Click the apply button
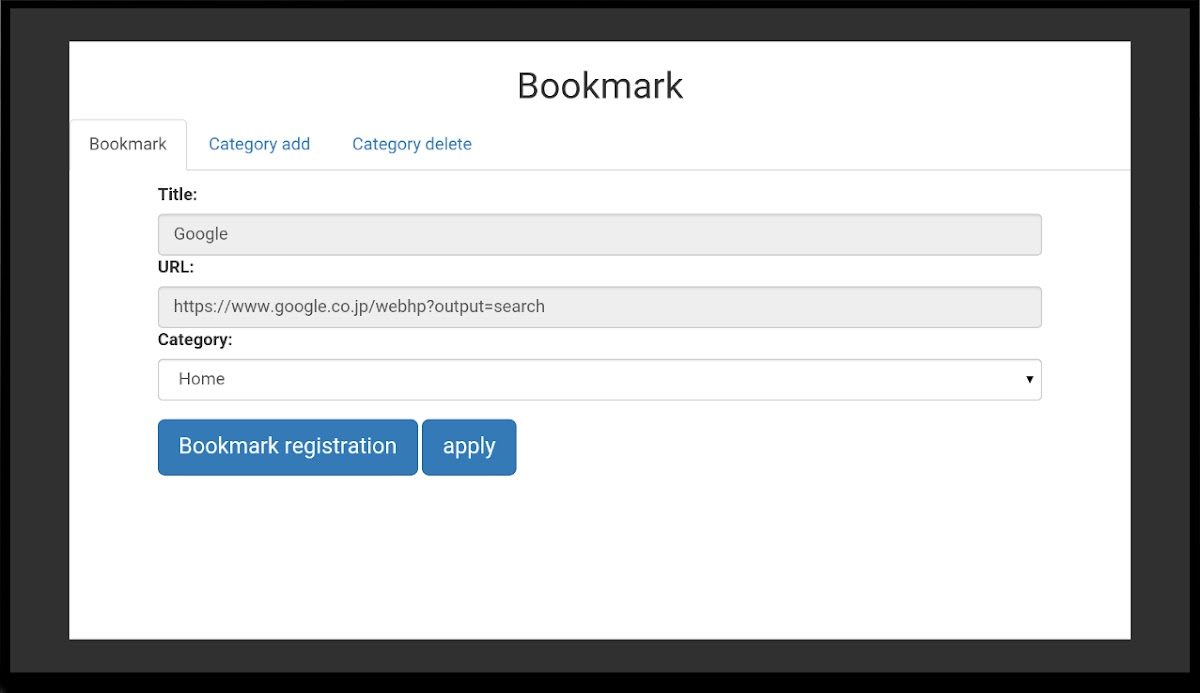1200x693 pixels. click(x=469, y=447)
